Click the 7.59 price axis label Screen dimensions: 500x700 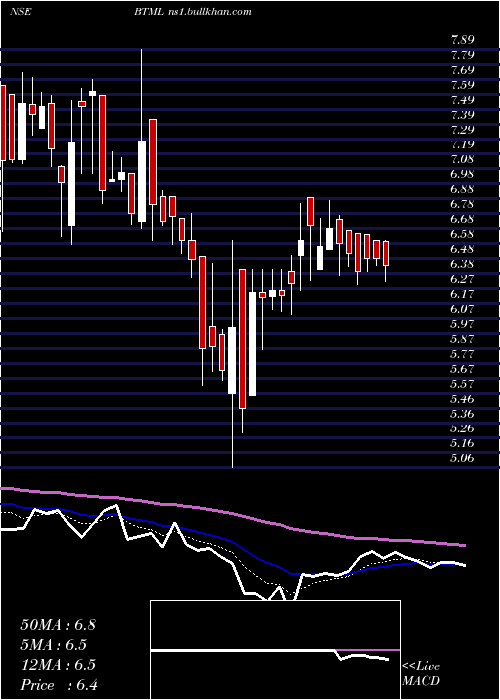[x=463, y=85]
